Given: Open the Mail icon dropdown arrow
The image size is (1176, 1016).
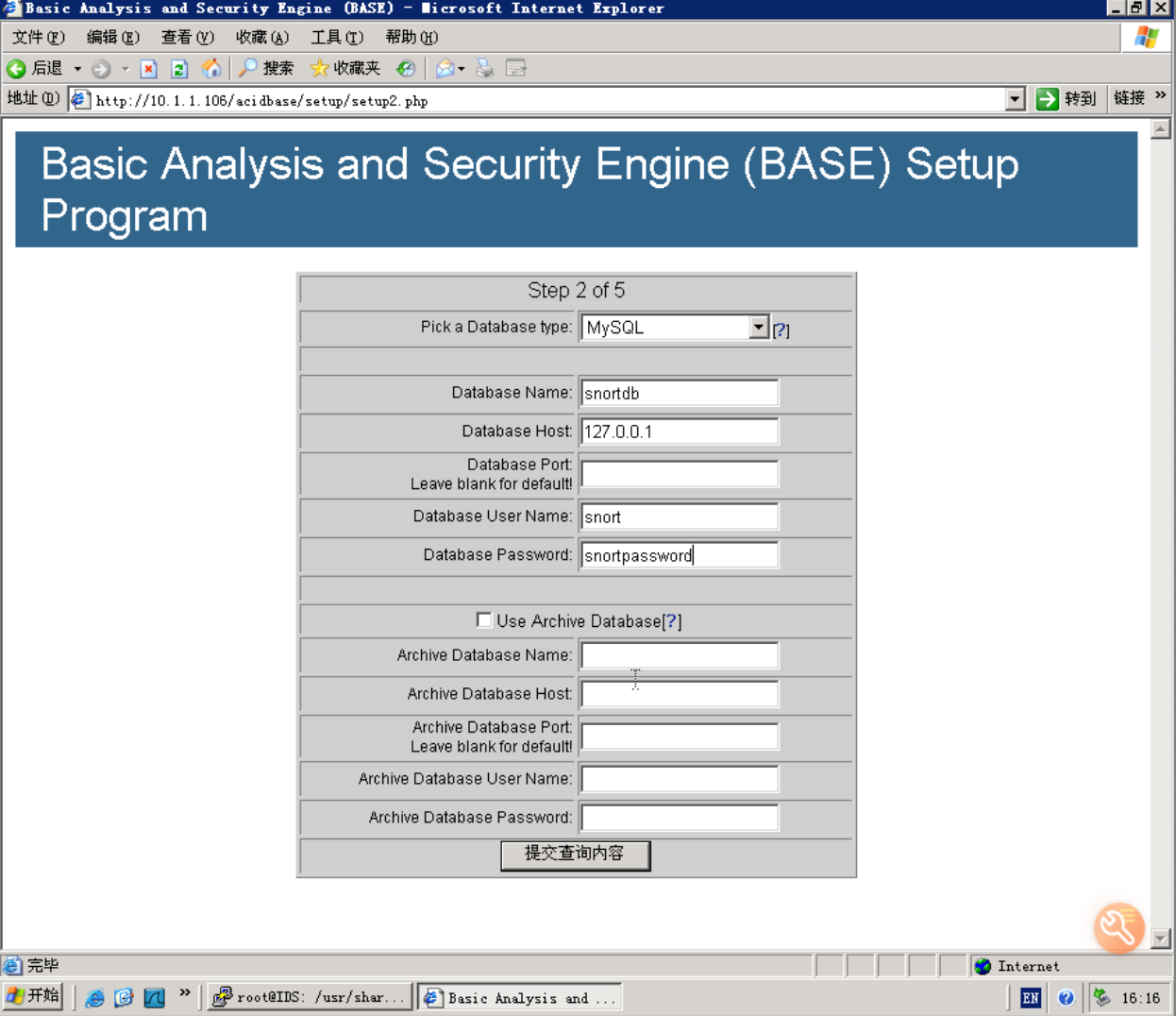Looking at the screenshot, I should tap(462, 69).
